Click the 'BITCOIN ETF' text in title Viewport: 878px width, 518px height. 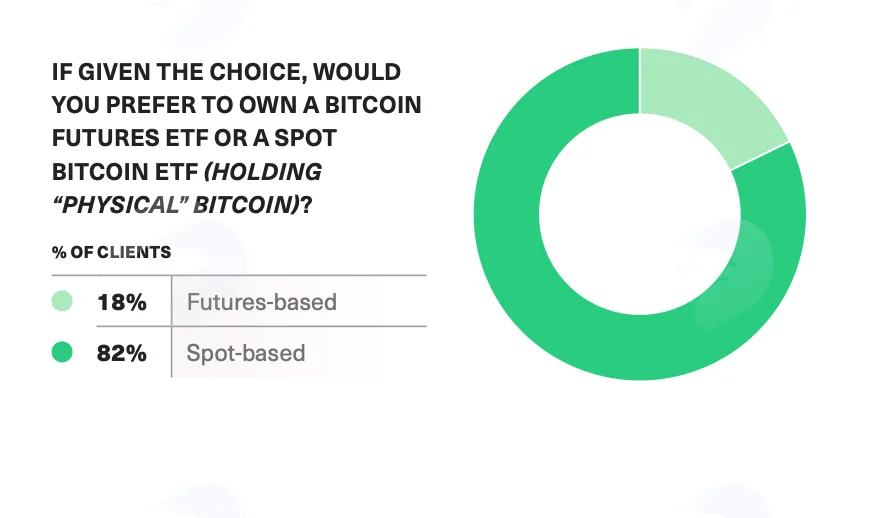[x=125, y=172]
